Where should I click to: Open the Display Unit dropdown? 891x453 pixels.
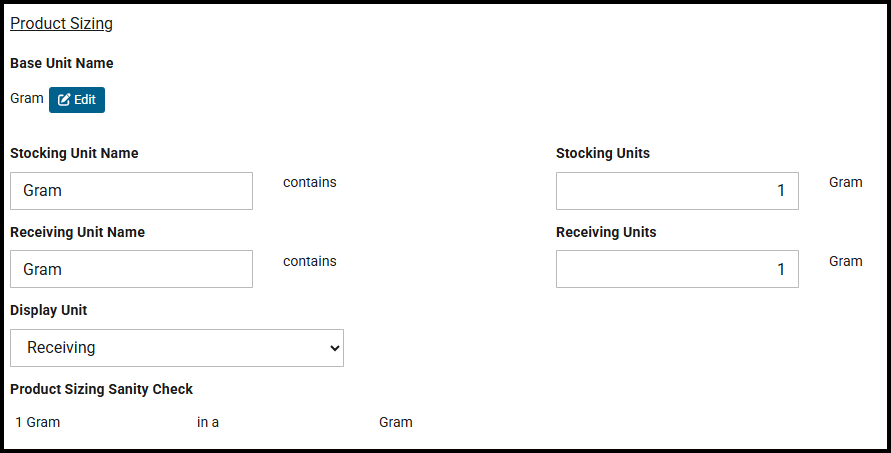pos(177,348)
